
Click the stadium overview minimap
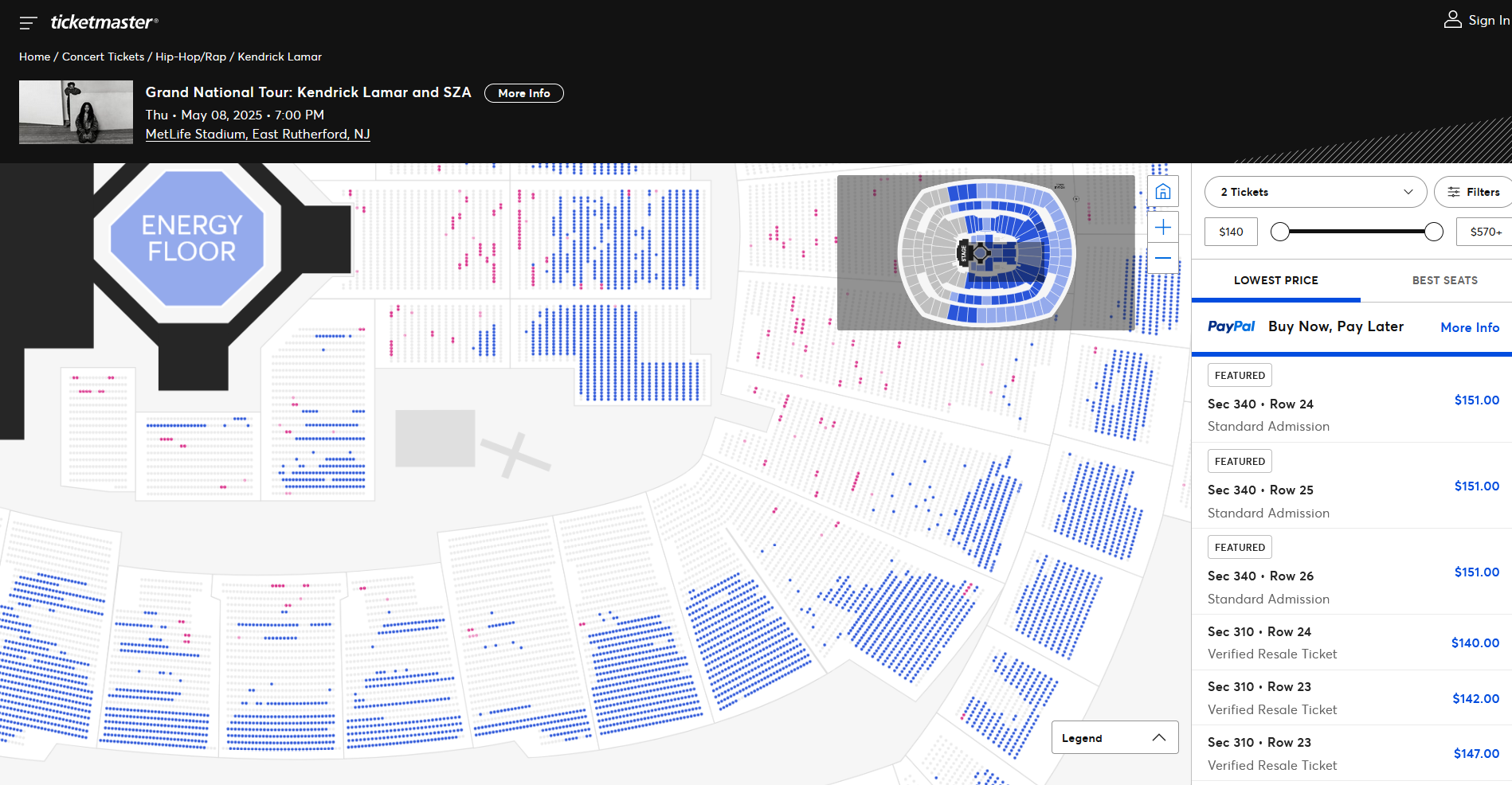click(985, 252)
